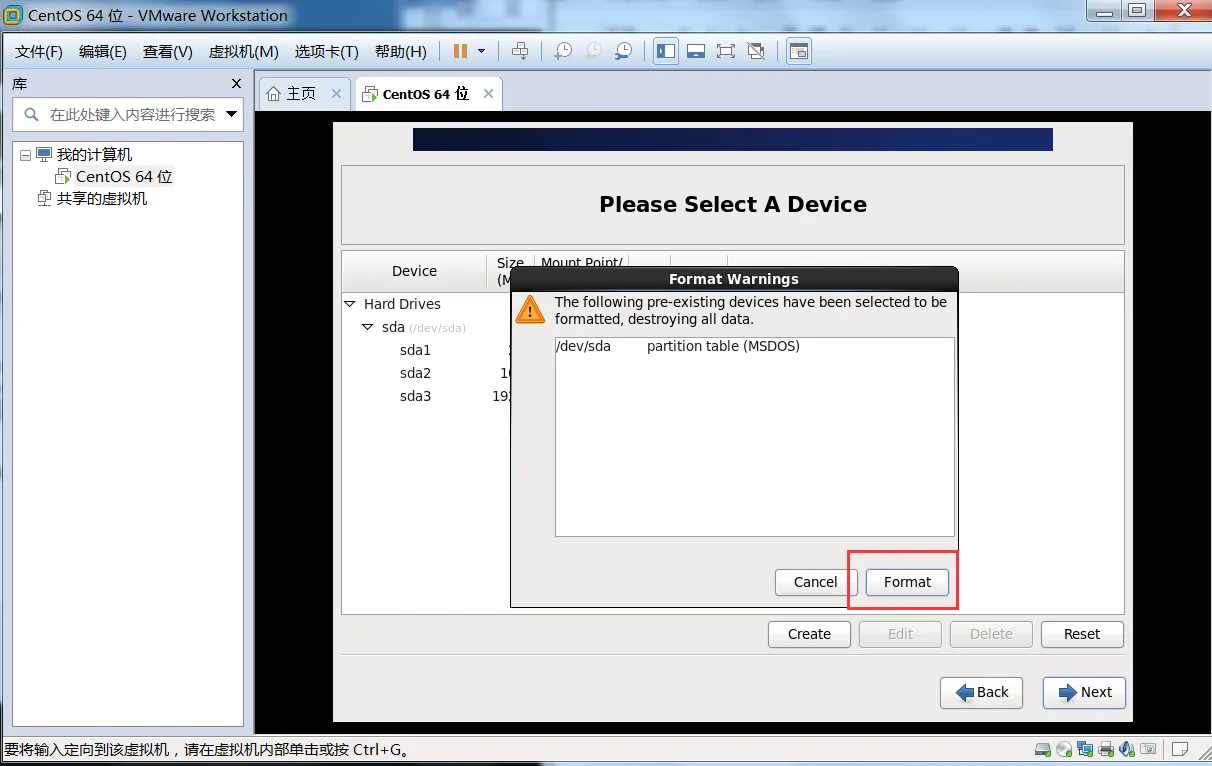Viewport: 1212px width, 766px height.
Task: Click the camera device status bar icon
Action: pos(1149,749)
